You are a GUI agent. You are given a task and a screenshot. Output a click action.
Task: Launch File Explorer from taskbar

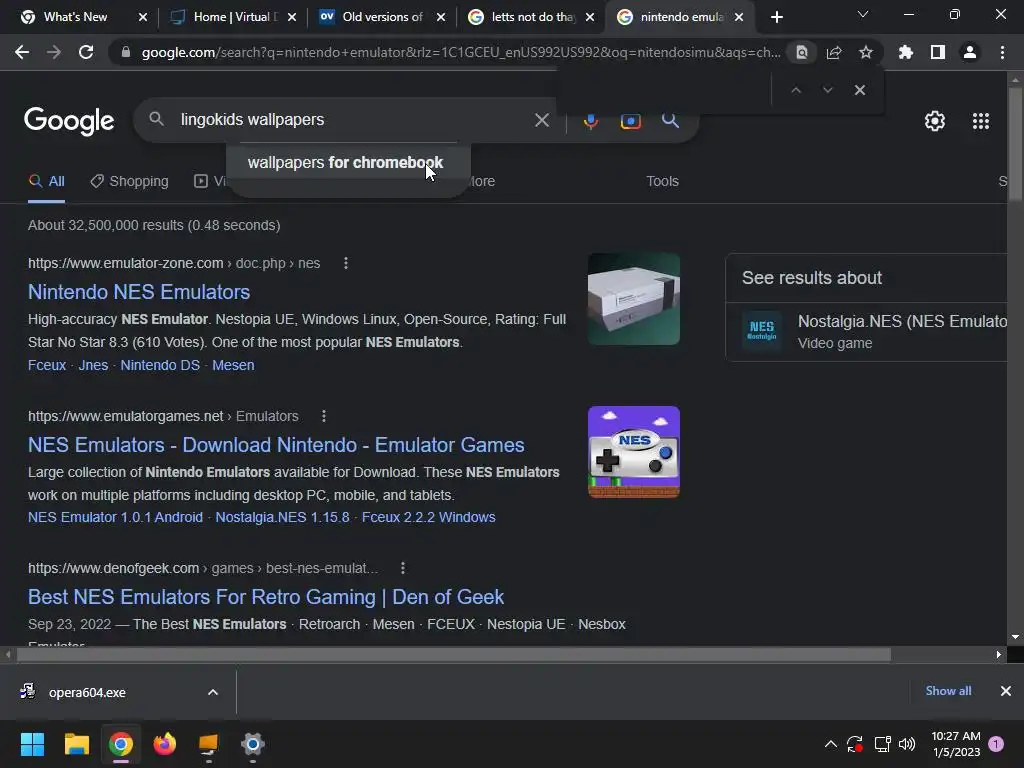(76, 744)
